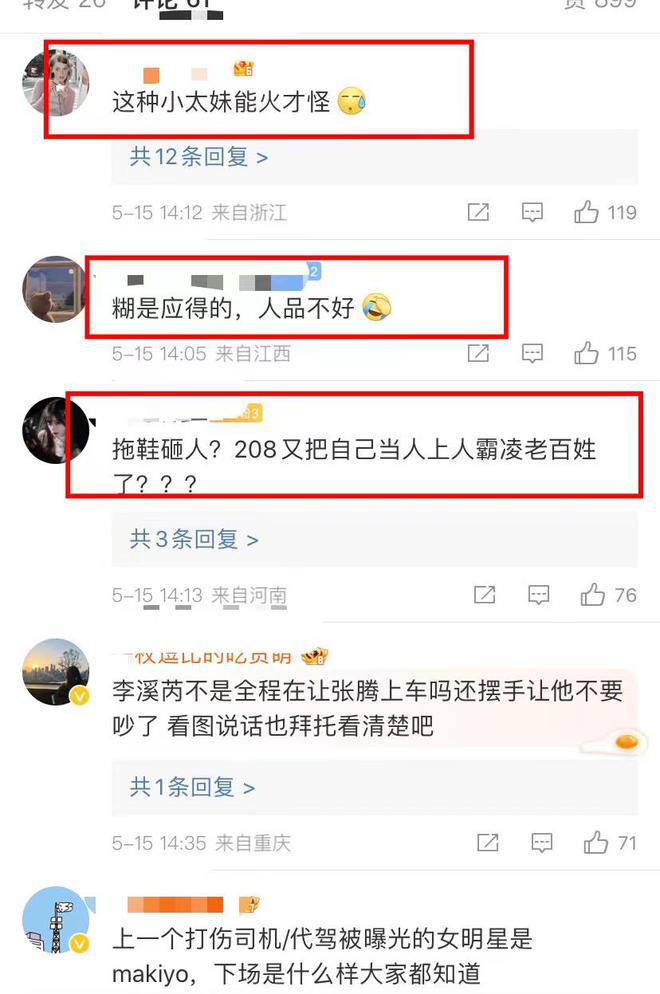
Task: Expand 共12条回复 replies
Action: pyautogui.click(x=198, y=157)
